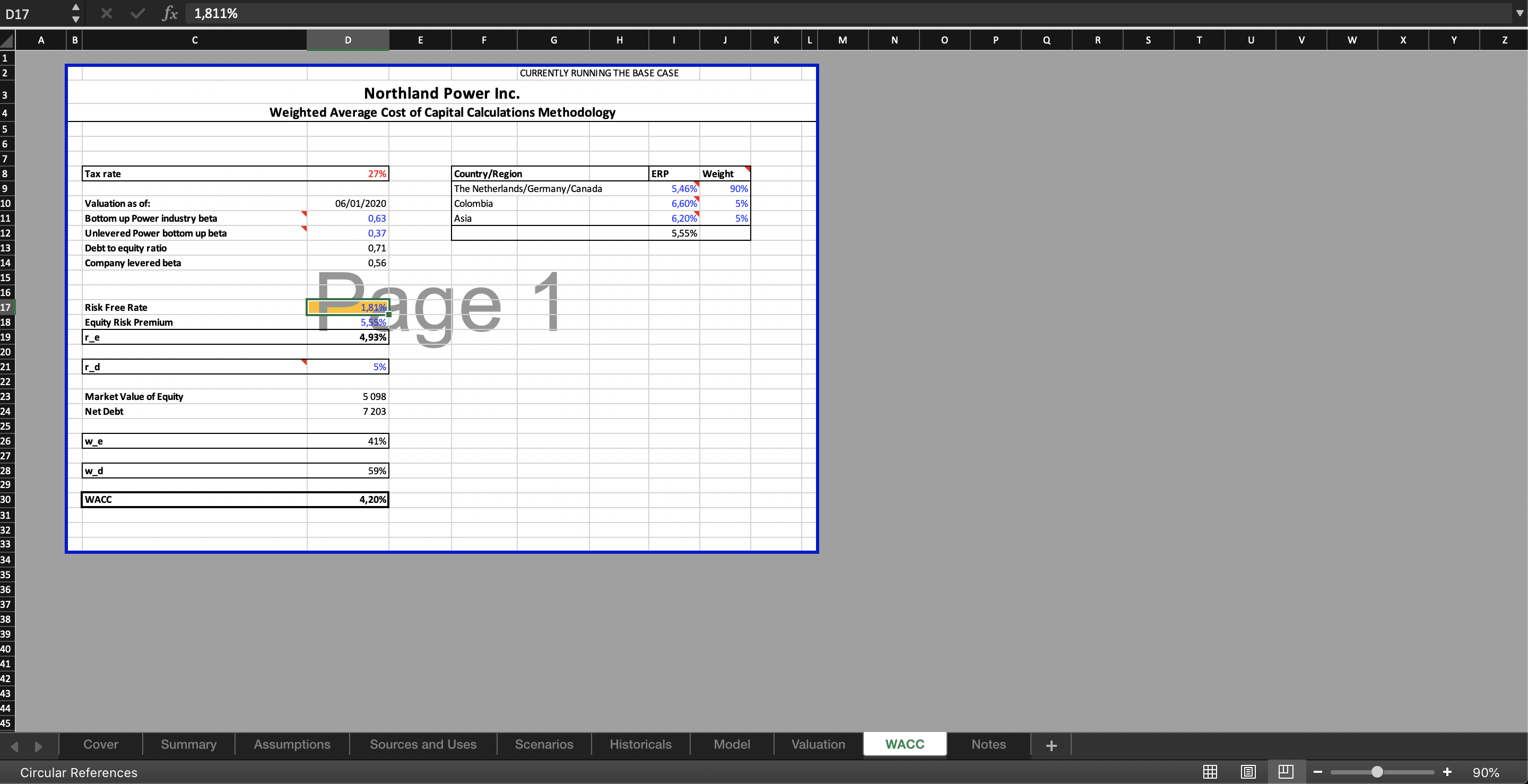Select Colombia ERP 6,60% cell
The image size is (1528, 784).
674,203
